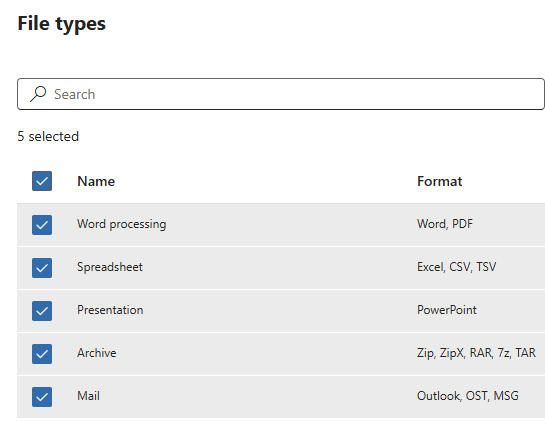Uncheck the Spreadsheet checkbox
The image size is (545, 421).
42,268
